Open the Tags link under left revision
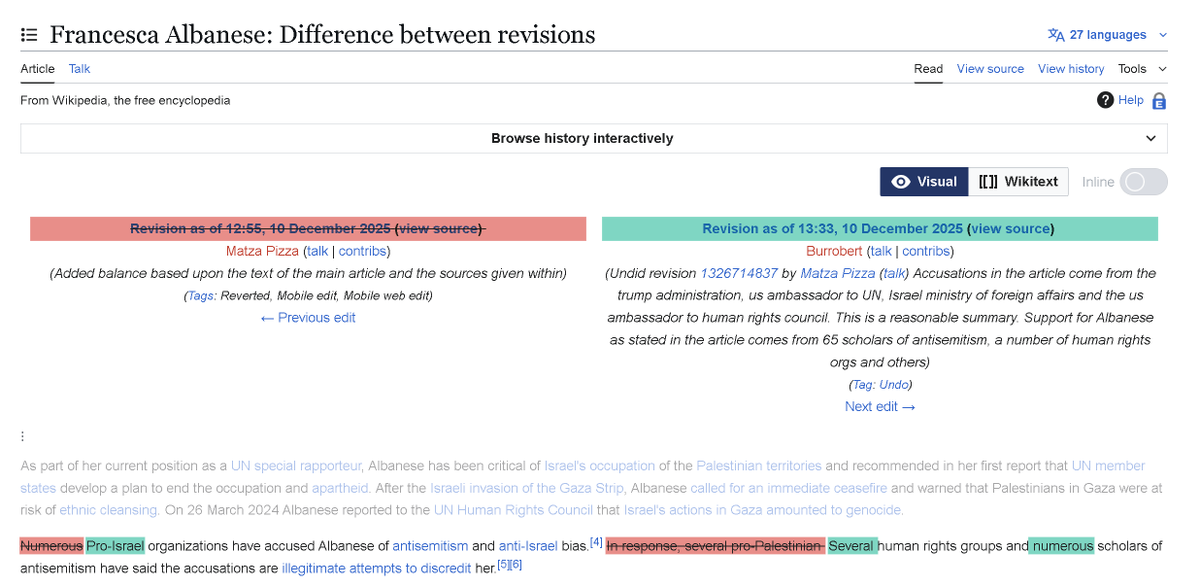Image resolution: width=1200 pixels, height=586 pixels. click(201, 296)
